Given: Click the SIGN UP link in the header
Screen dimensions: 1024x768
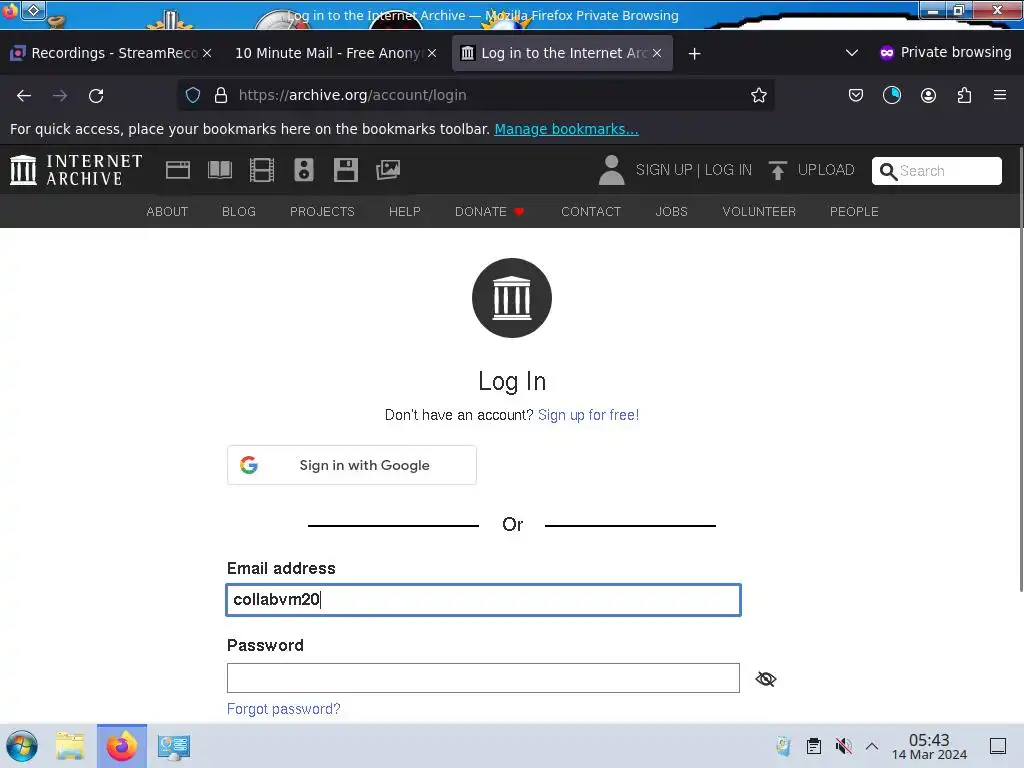Looking at the screenshot, I should coord(664,170).
